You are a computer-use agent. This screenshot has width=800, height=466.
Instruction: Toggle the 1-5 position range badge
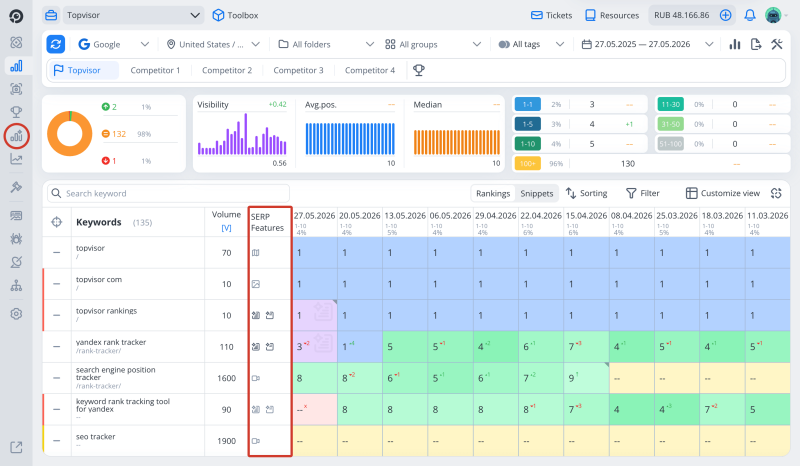coord(528,124)
